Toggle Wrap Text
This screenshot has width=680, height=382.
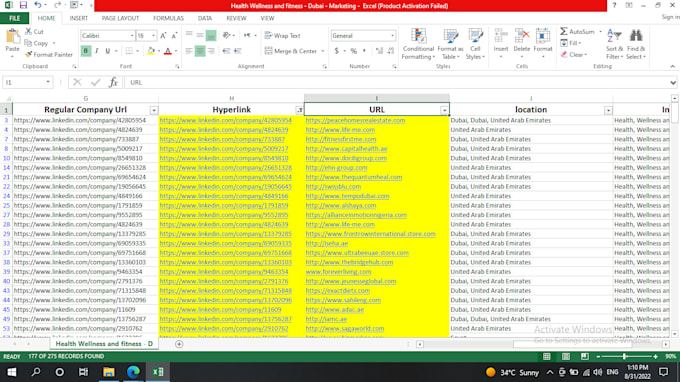coord(282,36)
